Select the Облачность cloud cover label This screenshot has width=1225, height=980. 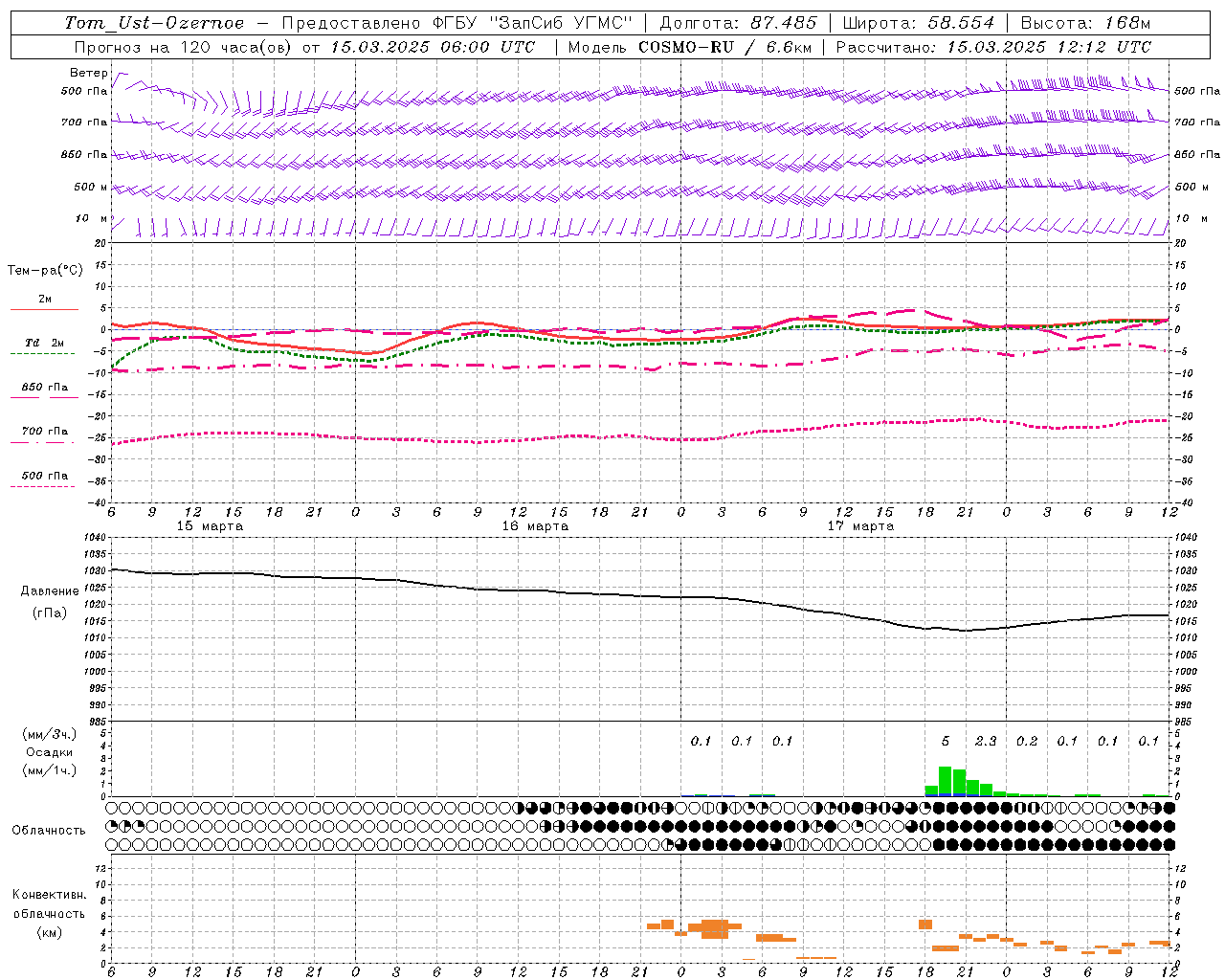[49, 830]
